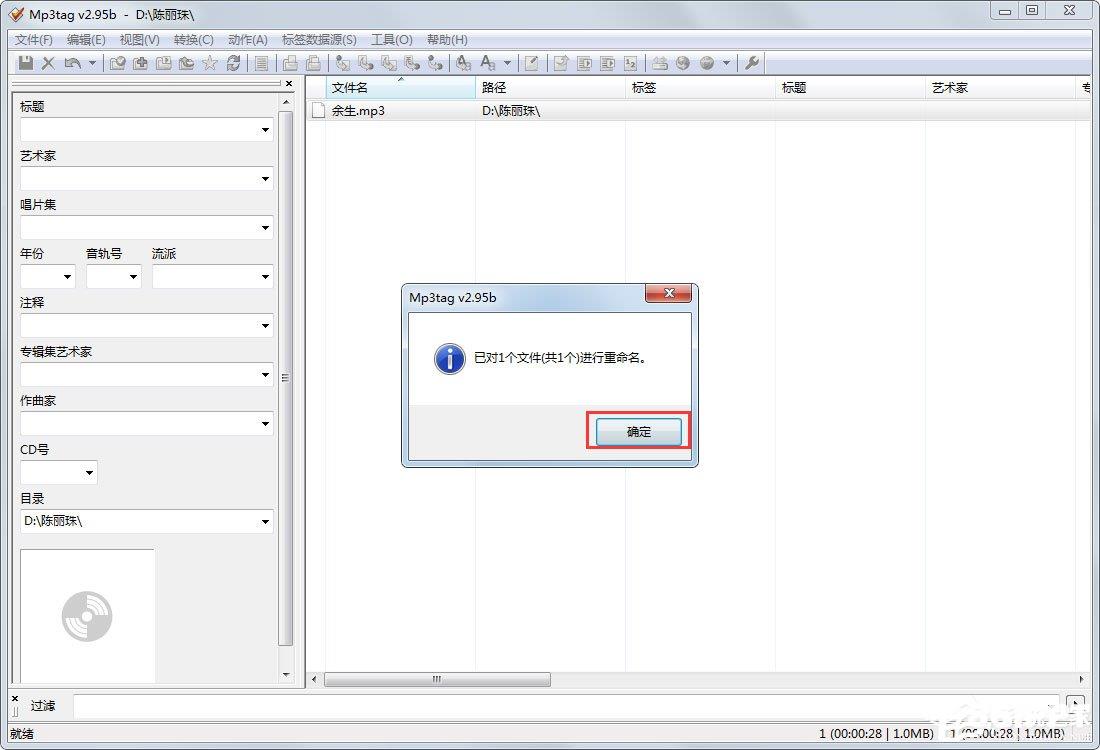Sort by the 文件名 column header
This screenshot has height=750, width=1100.
coord(400,88)
